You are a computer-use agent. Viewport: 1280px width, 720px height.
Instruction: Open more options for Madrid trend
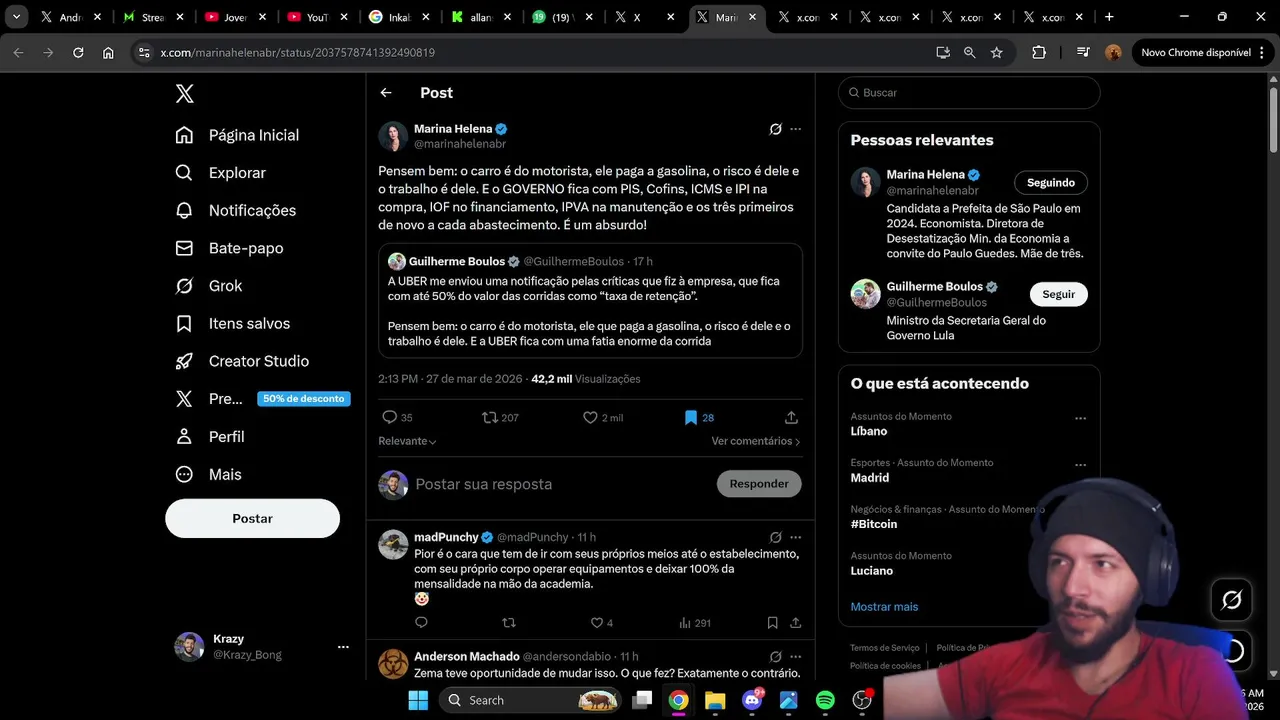coord(1080,465)
